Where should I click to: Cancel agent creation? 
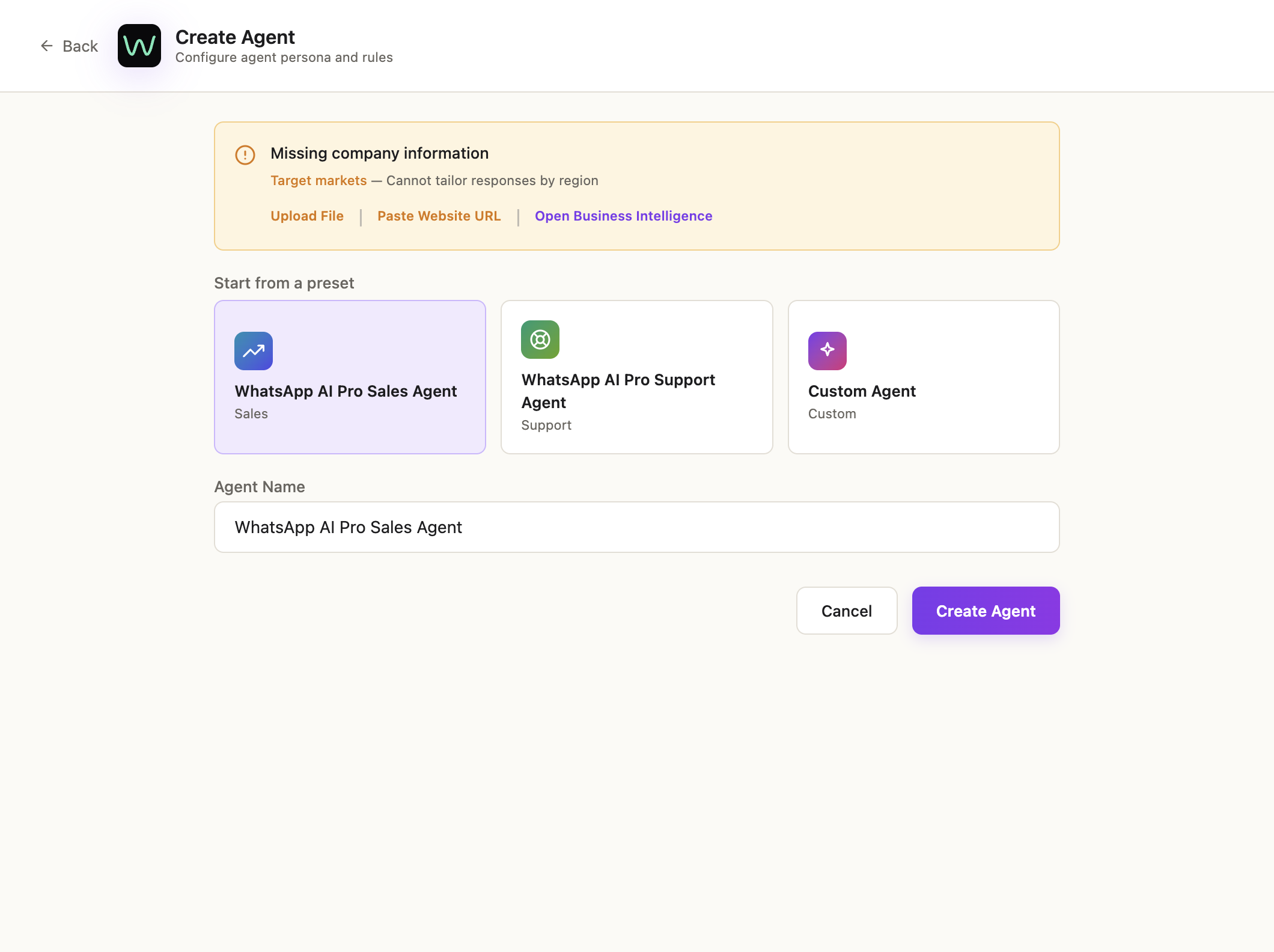point(847,611)
